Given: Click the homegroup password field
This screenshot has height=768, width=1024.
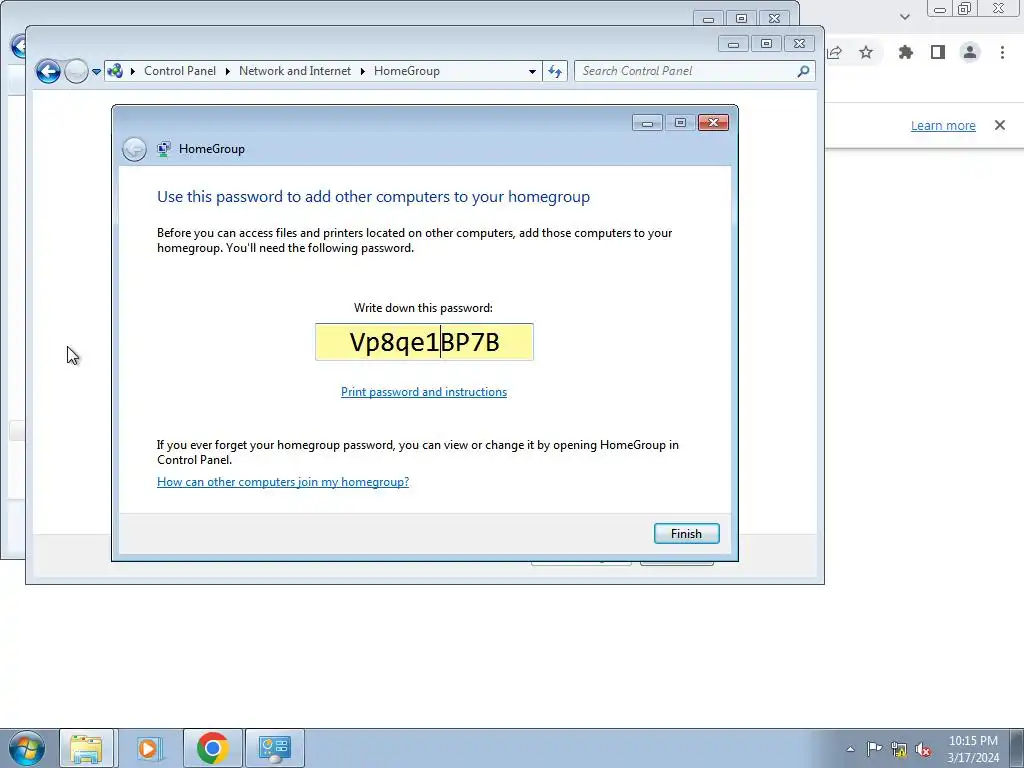Looking at the screenshot, I should pyautogui.click(x=424, y=342).
